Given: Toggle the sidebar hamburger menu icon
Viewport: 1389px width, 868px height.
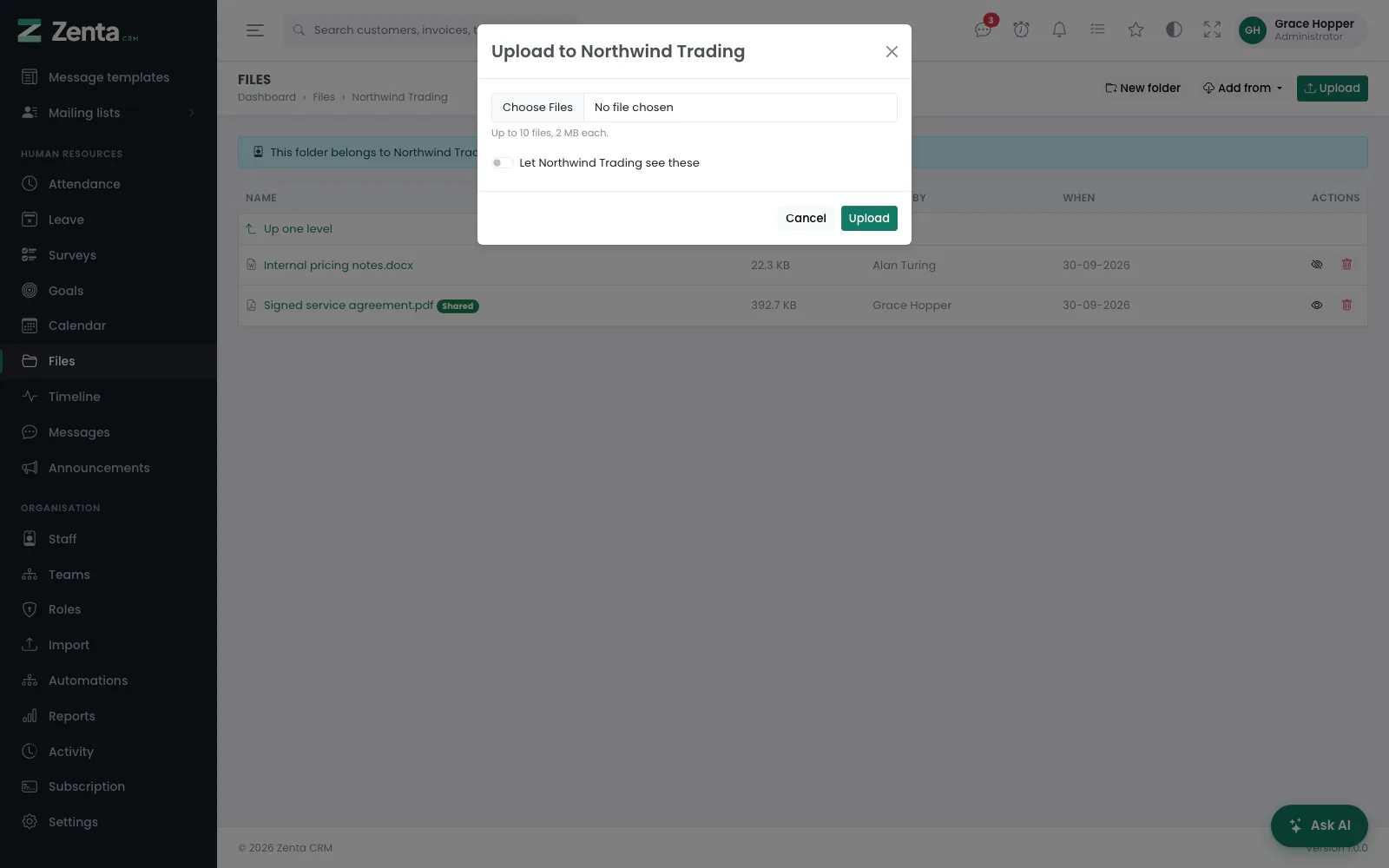Looking at the screenshot, I should coord(254,30).
